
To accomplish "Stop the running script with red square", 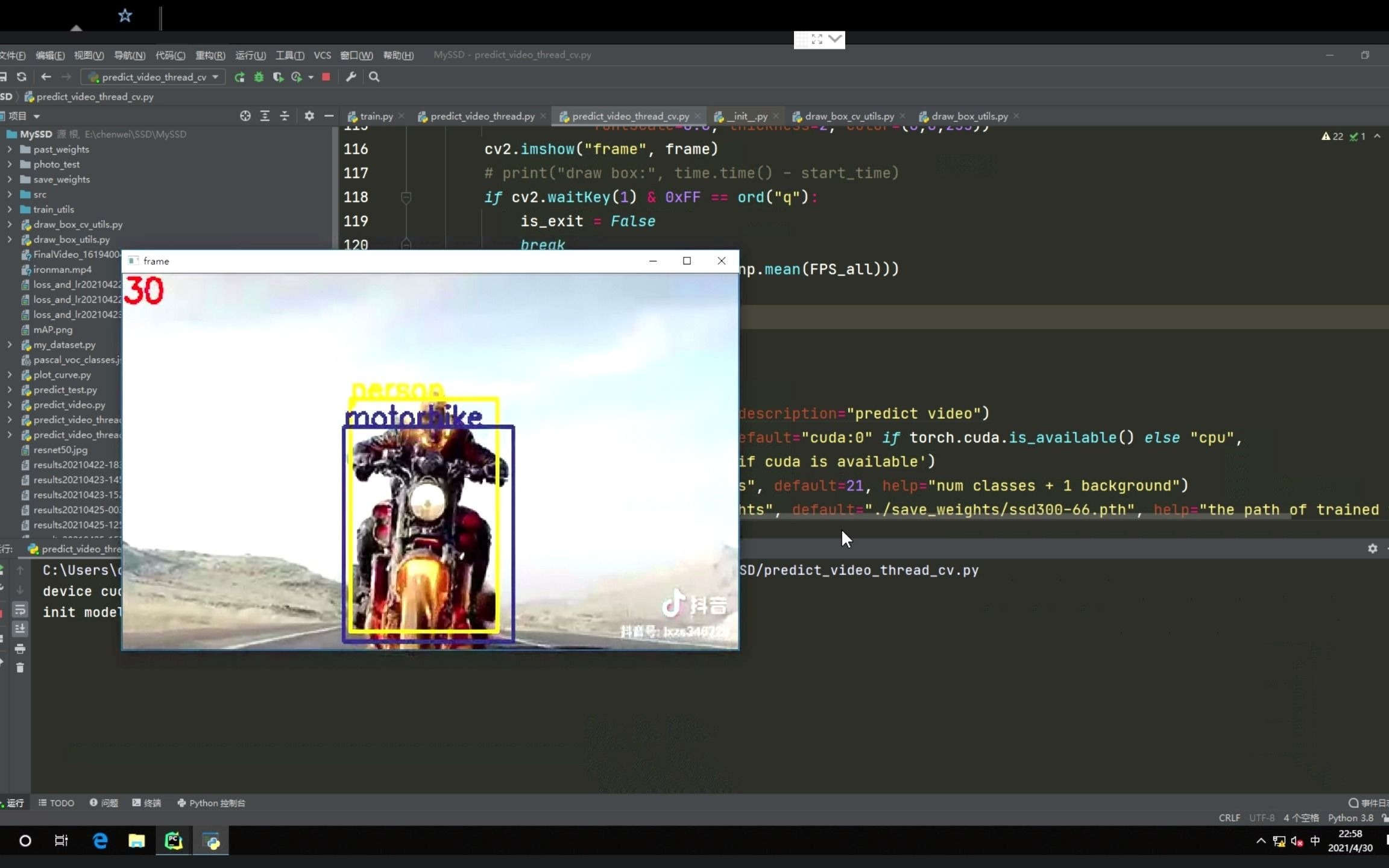I will (326, 77).
